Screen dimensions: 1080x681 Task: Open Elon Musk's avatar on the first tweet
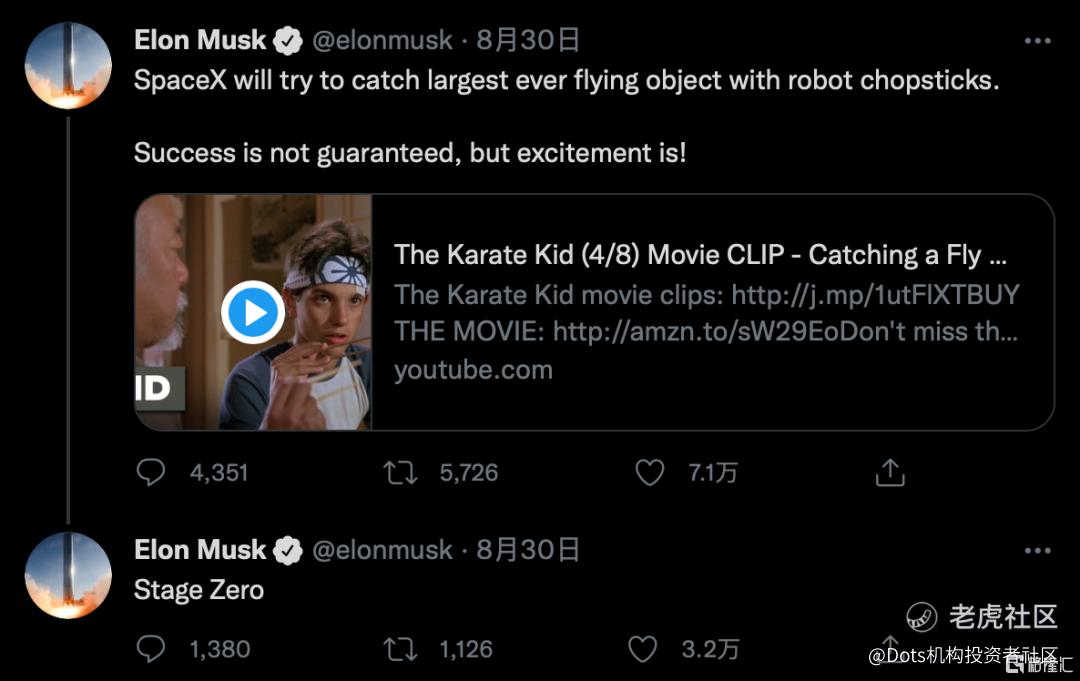(x=68, y=65)
